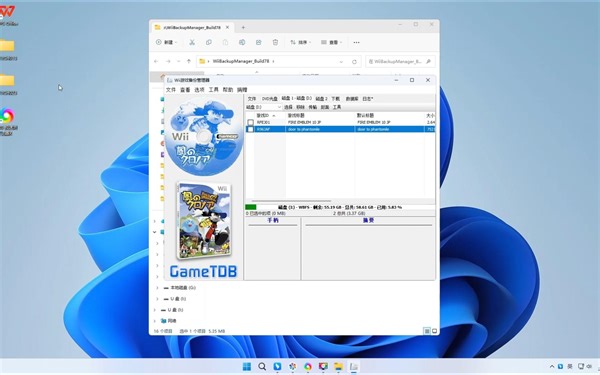Switch Explorer to details view icon
The image size is (600, 375).
pos(427,331)
